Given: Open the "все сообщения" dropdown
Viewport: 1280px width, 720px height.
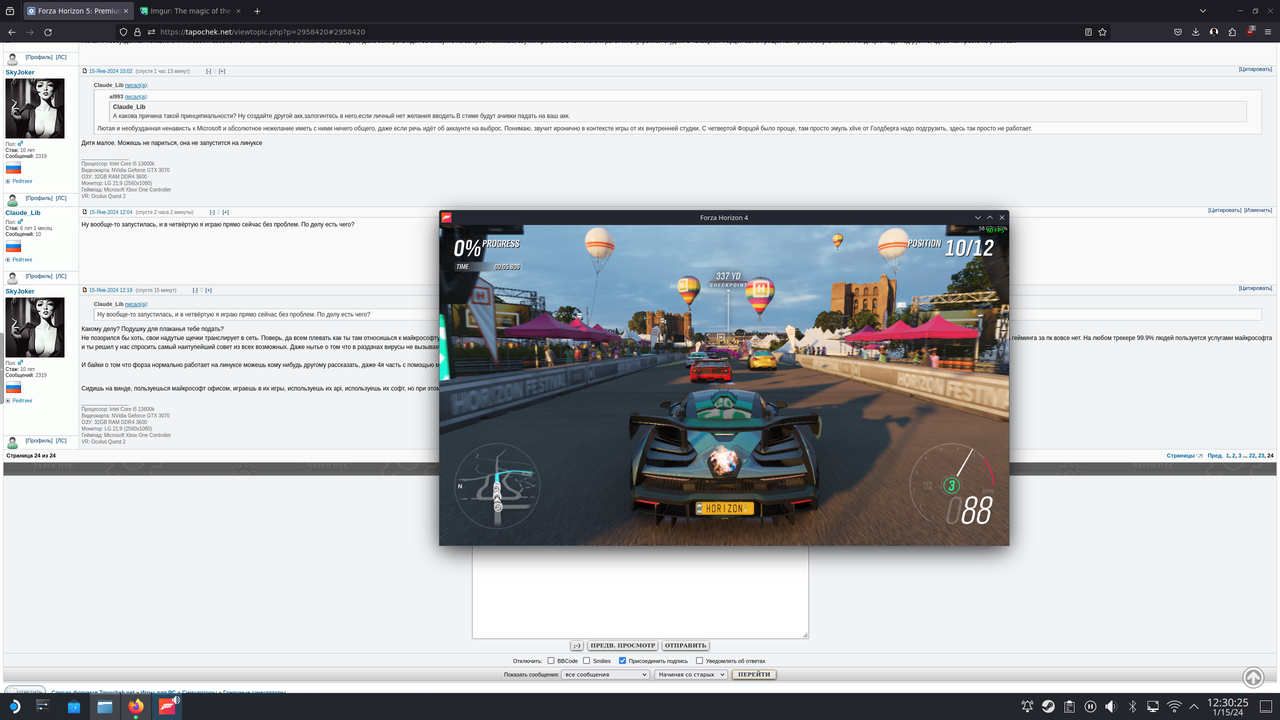Looking at the screenshot, I should pyautogui.click(x=606, y=675).
